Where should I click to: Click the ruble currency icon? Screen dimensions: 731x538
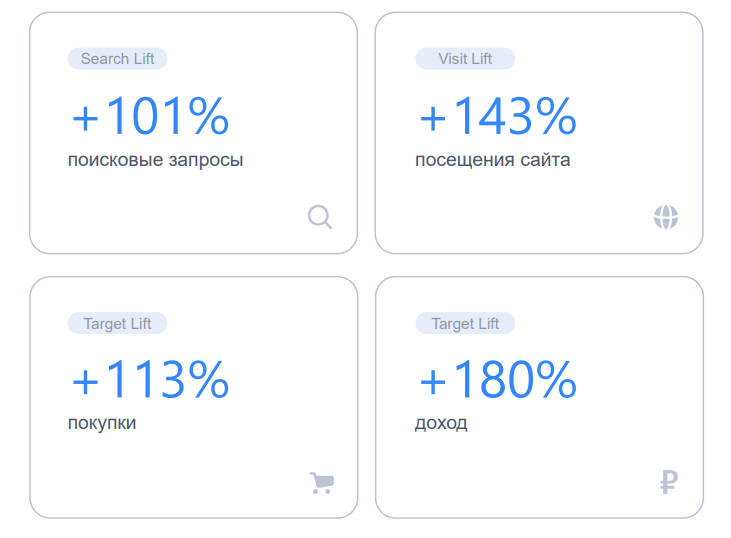[x=669, y=484]
